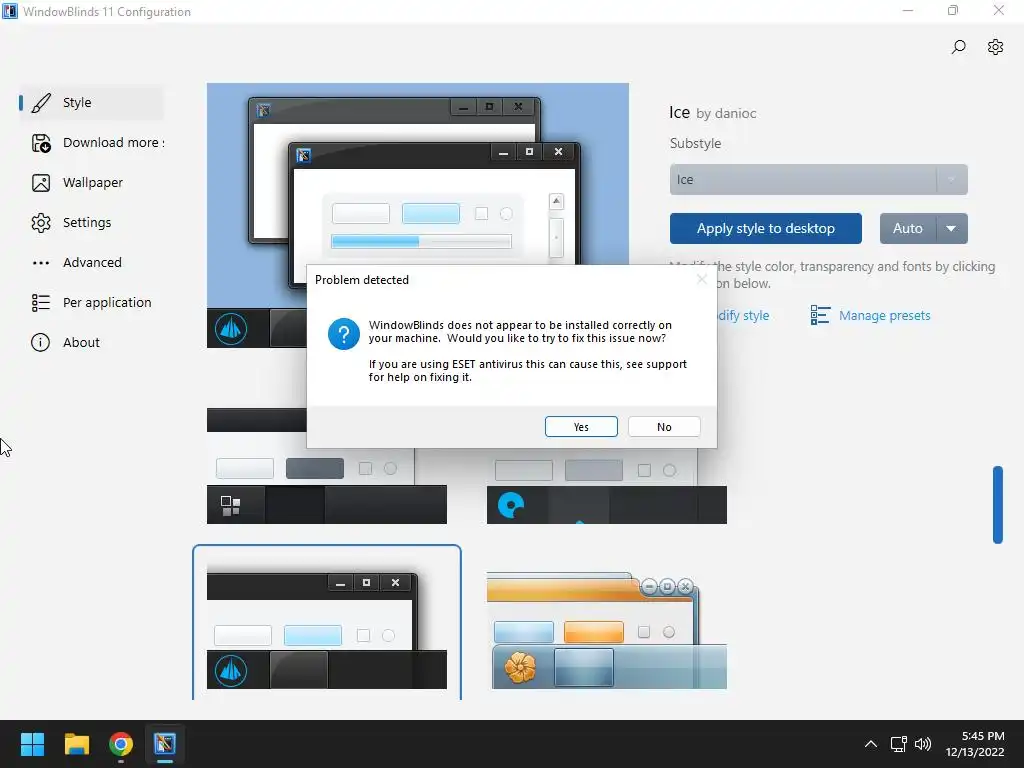The image size is (1024, 768).
Task: Select Download more in sidebar
Action: [91, 142]
